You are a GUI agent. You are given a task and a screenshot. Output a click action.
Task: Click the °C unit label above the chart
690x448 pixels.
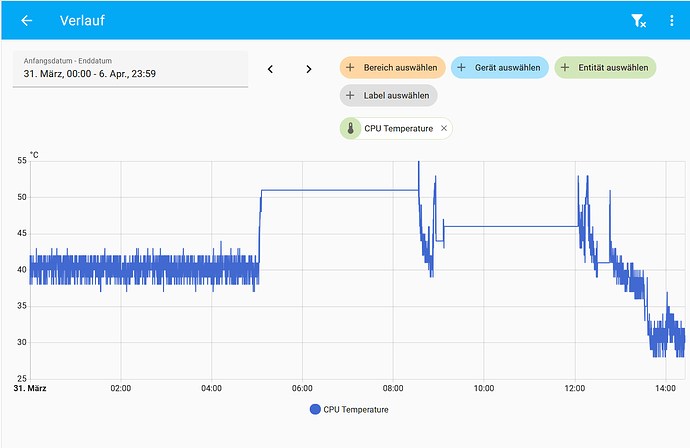point(34,155)
